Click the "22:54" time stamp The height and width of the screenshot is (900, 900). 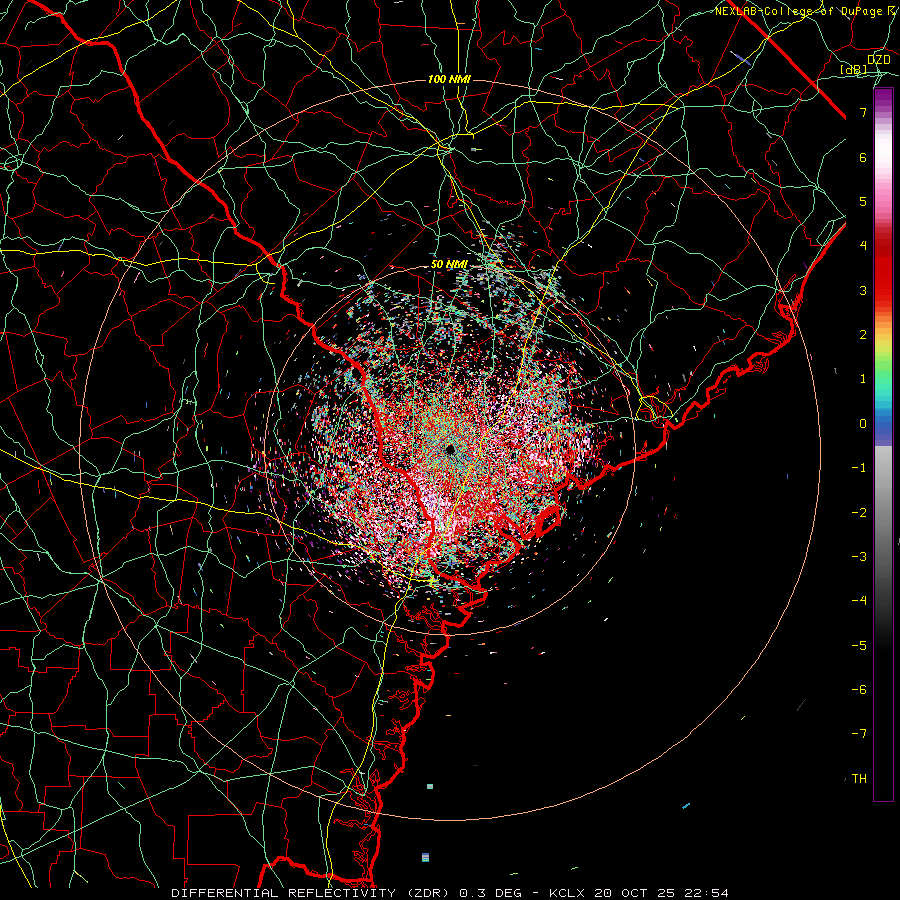coord(709,893)
